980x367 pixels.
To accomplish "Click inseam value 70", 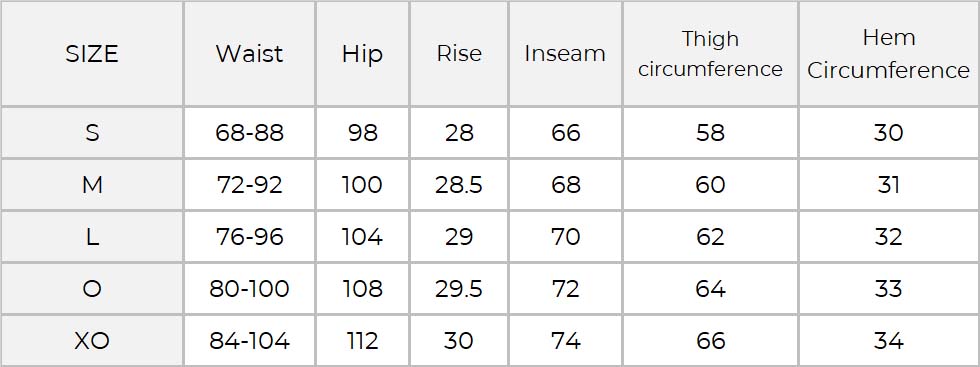I will coord(566,237).
